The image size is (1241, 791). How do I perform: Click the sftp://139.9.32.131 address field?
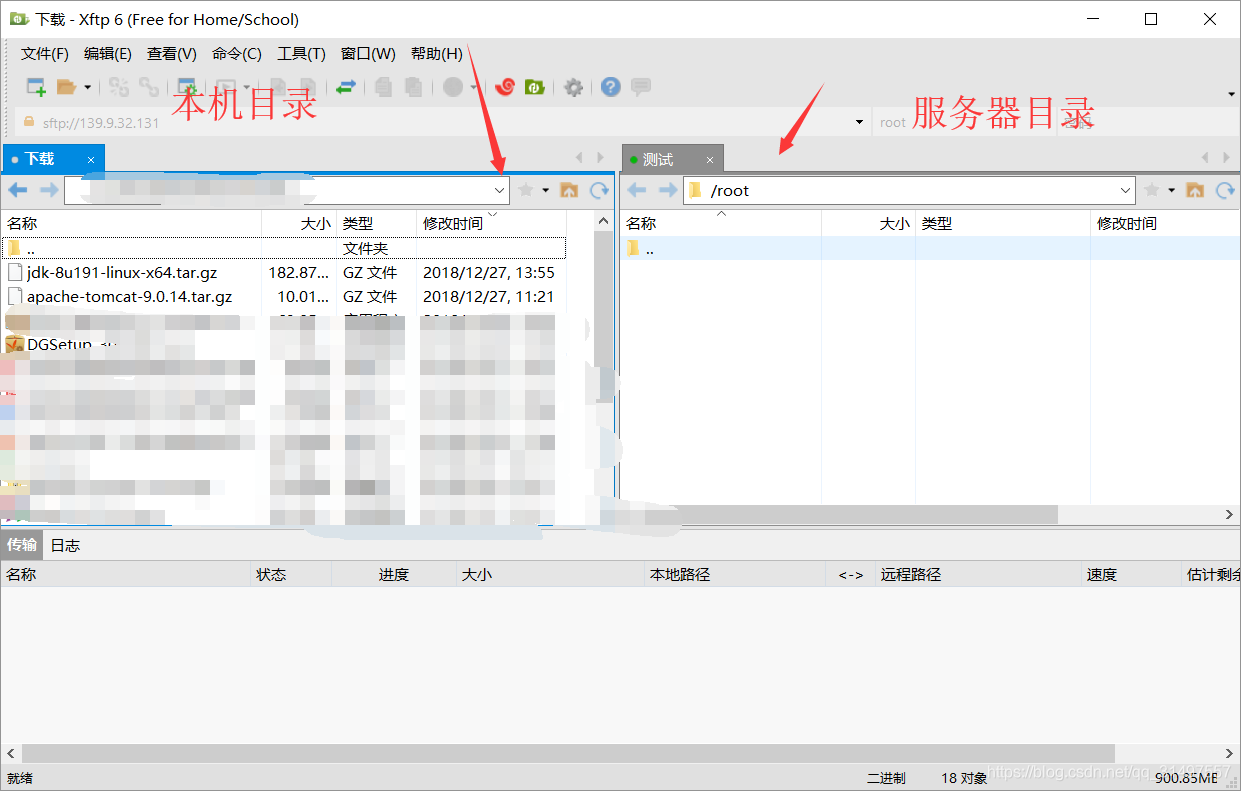[x=441, y=122]
